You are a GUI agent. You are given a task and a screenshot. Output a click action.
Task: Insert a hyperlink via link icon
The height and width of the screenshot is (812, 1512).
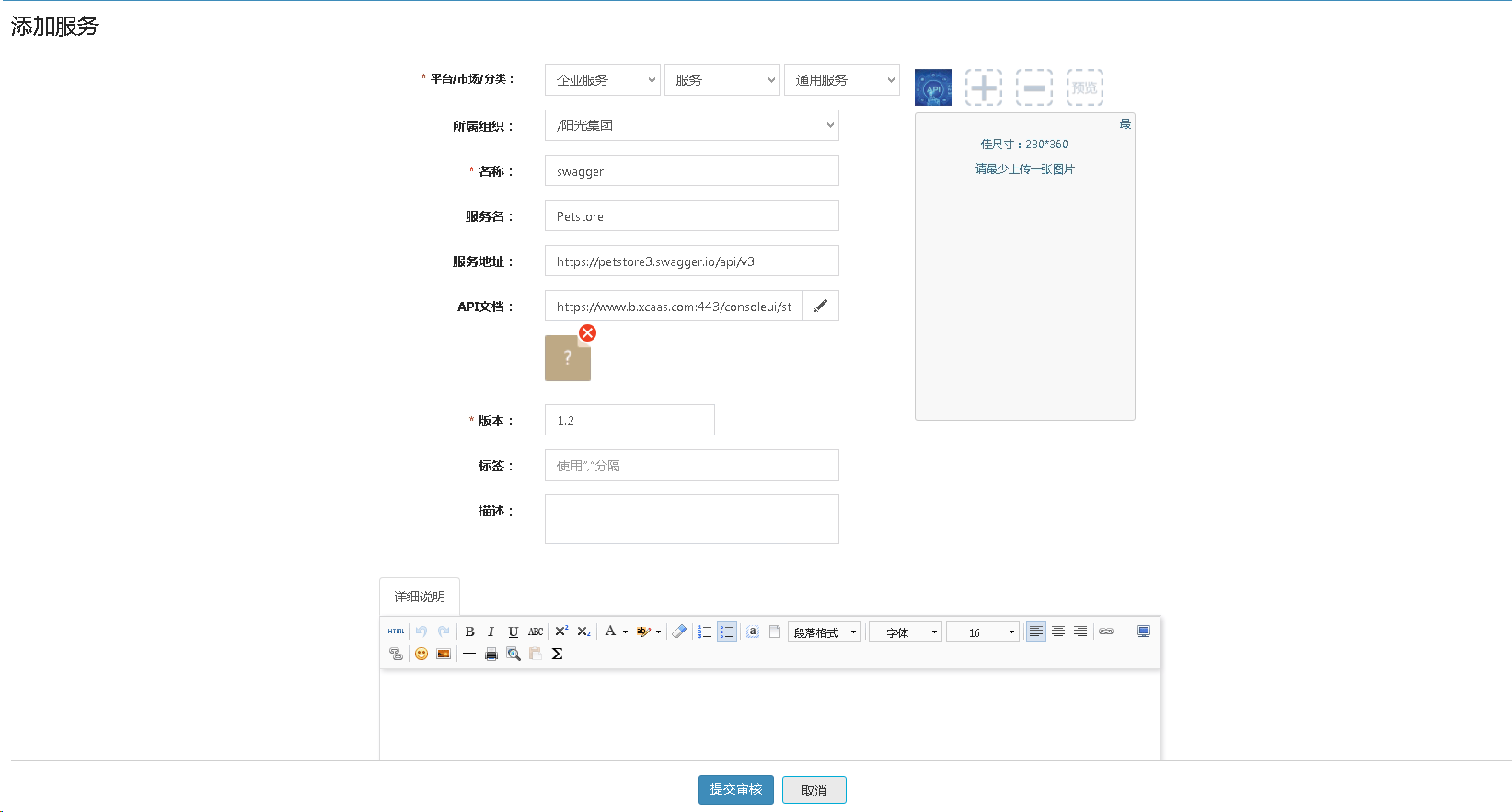pyautogui.click(x=1106, y=632)
